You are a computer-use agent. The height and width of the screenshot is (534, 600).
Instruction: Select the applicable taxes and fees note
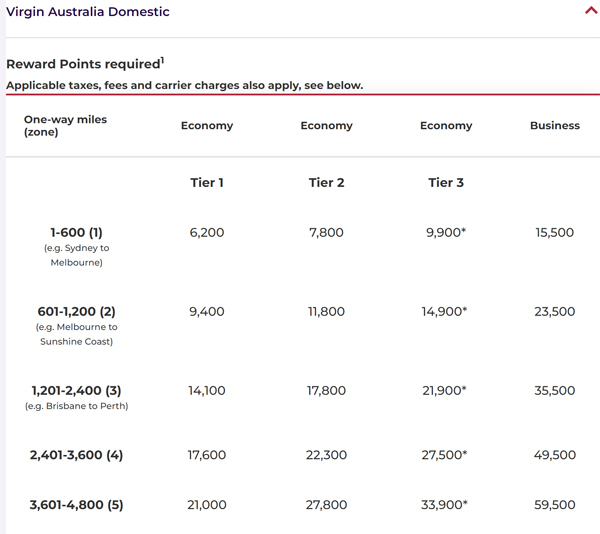point(184,85)
